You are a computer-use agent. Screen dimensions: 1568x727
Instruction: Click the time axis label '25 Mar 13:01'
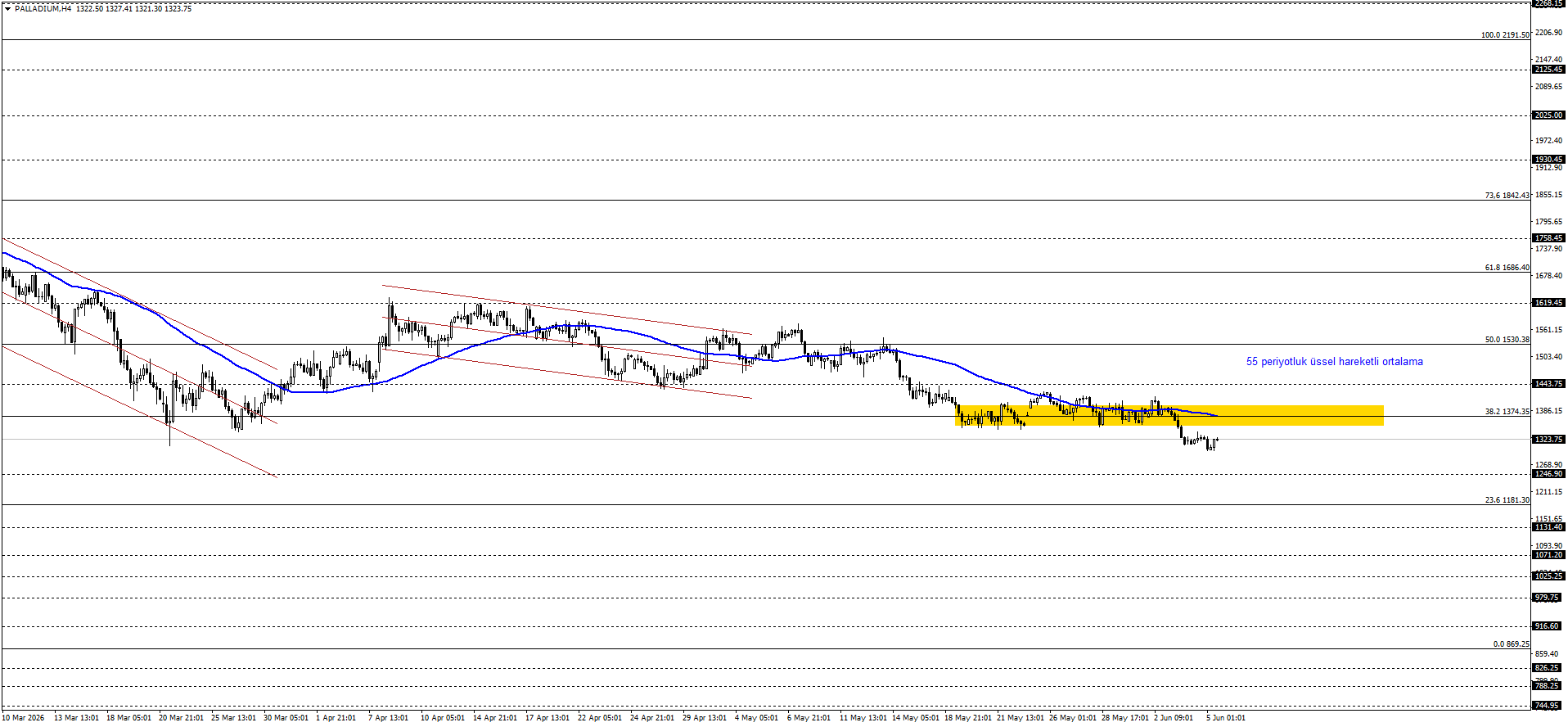pyautogui.click(x=233, y=718)
